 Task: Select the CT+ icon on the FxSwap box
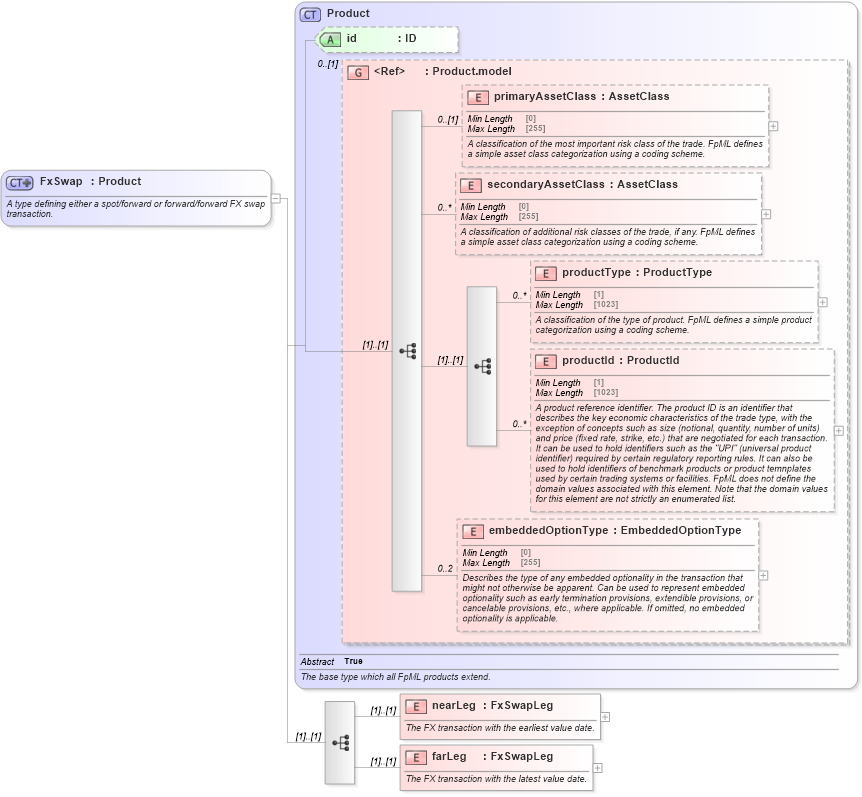(22, 181)
